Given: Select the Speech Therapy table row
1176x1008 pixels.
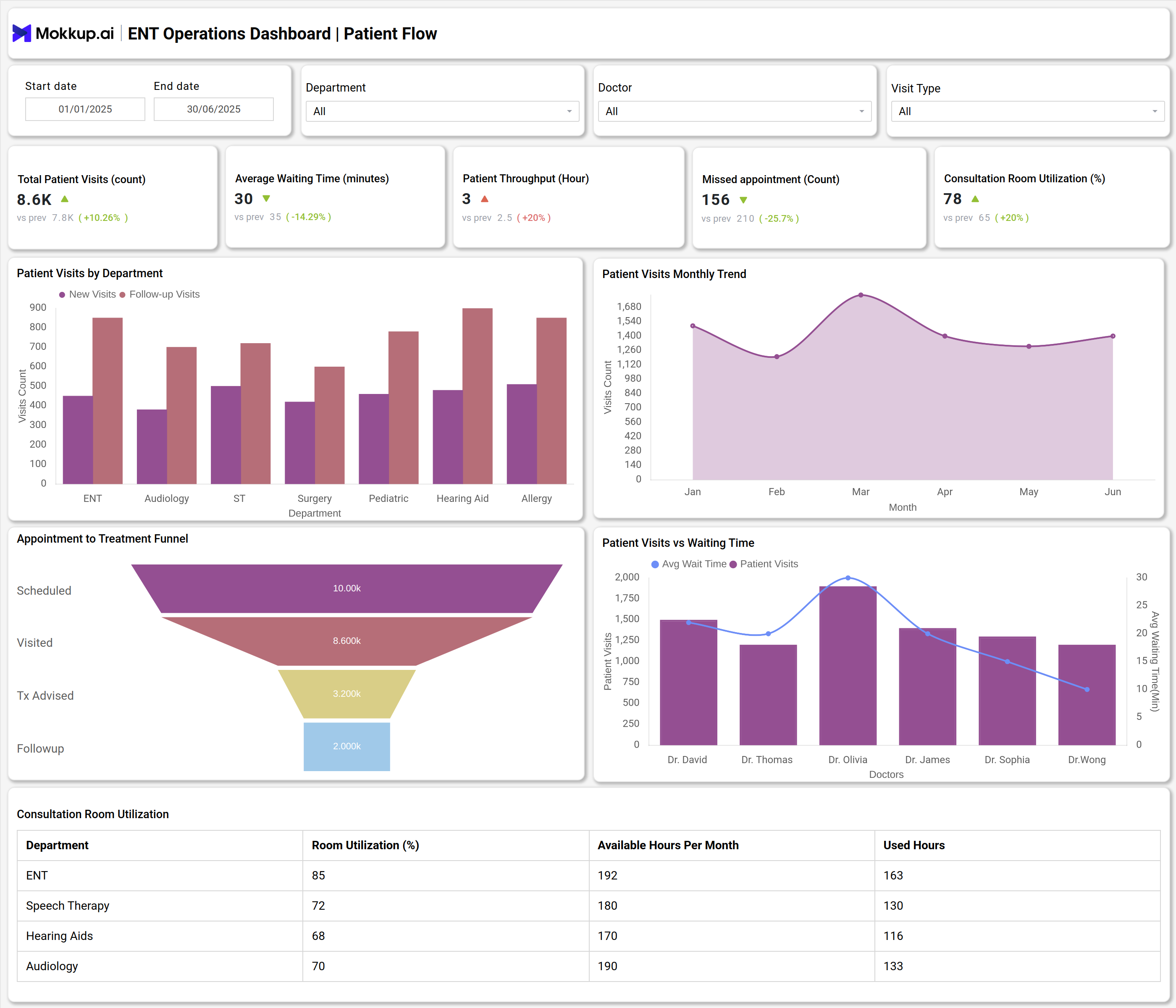Looking at the screenshot, I should [588, 906].
